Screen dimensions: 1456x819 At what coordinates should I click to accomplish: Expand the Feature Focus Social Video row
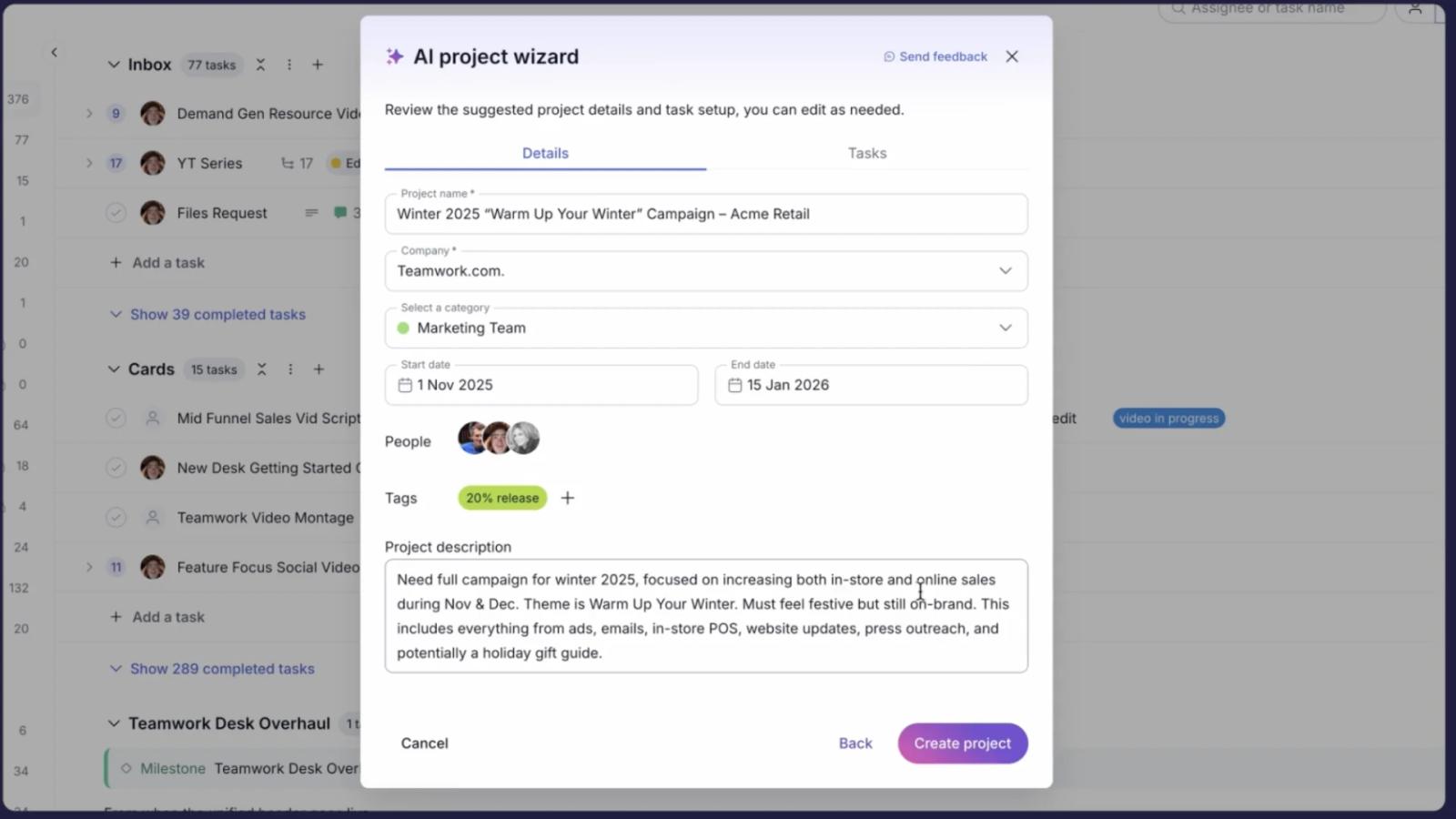(x=89, y=567)
